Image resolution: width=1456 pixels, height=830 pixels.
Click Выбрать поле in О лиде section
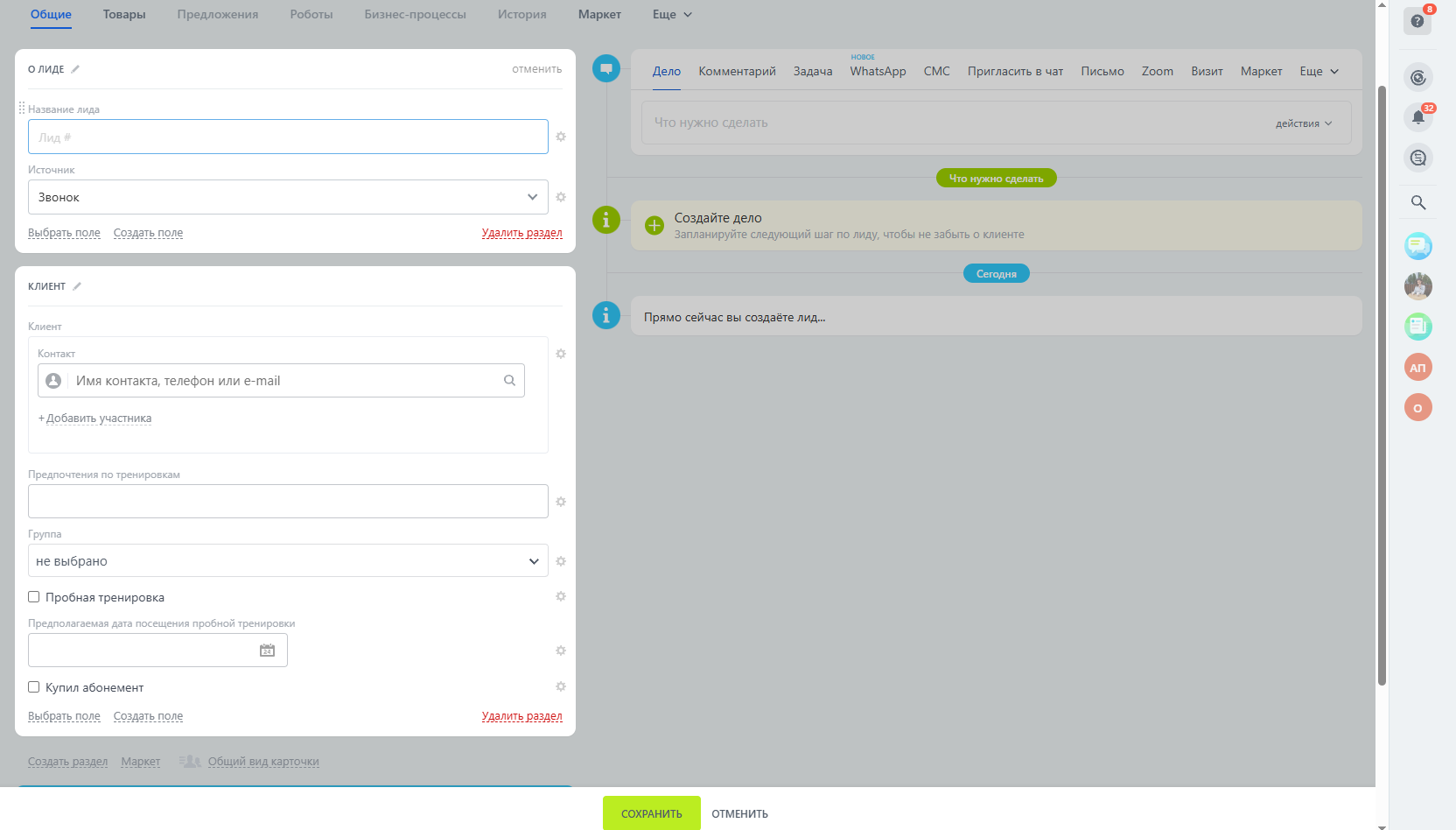pyautogui.click(x=64, y=233)
